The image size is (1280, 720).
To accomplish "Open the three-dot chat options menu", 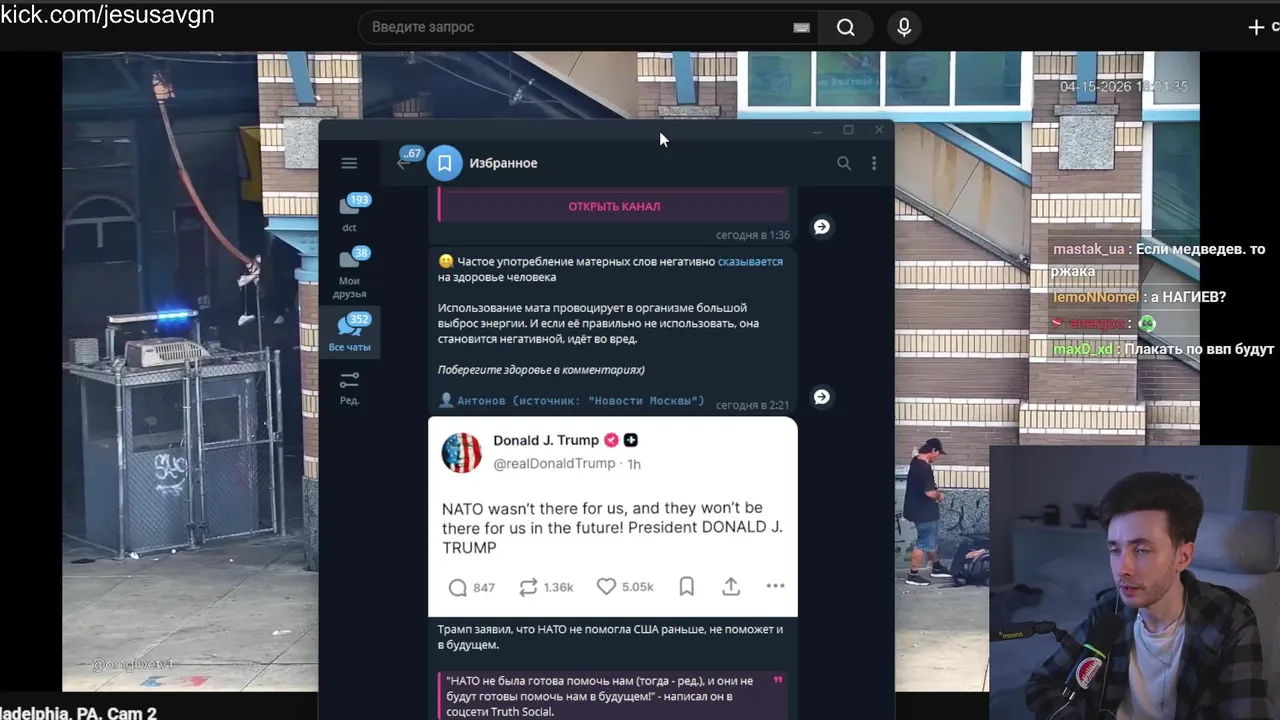I will 874,163.
